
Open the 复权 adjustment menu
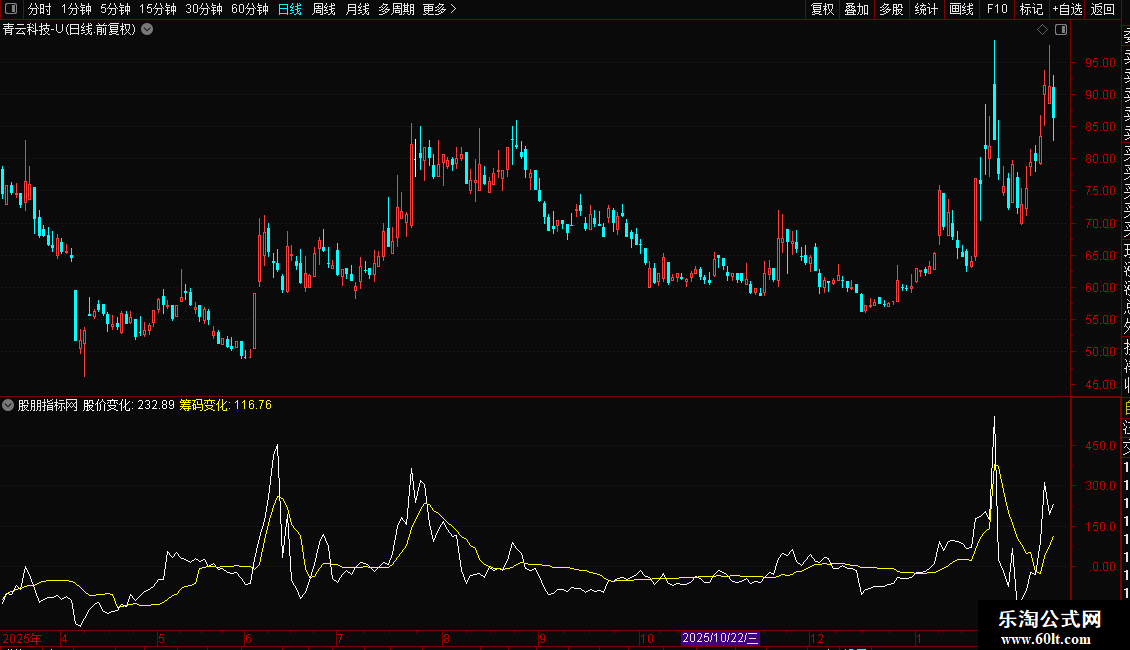pos(822,9)
